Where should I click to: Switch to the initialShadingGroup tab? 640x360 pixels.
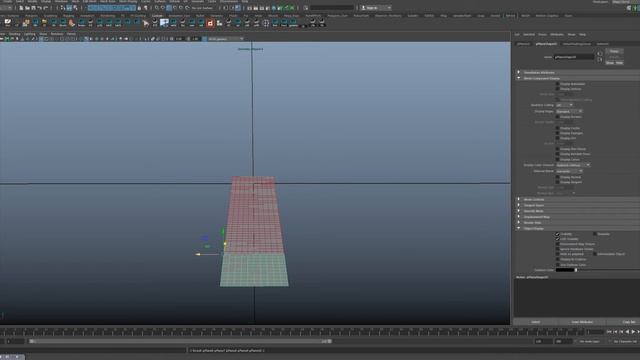click(576, 44)
